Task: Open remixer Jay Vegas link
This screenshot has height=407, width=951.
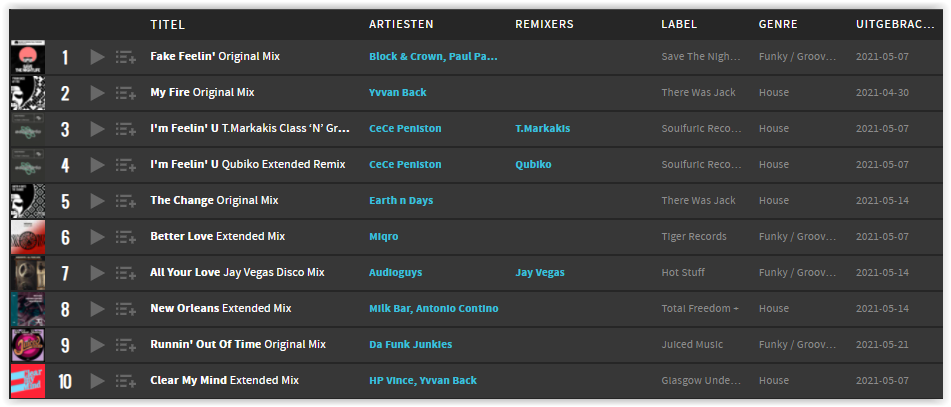Action: coord(540,273)
